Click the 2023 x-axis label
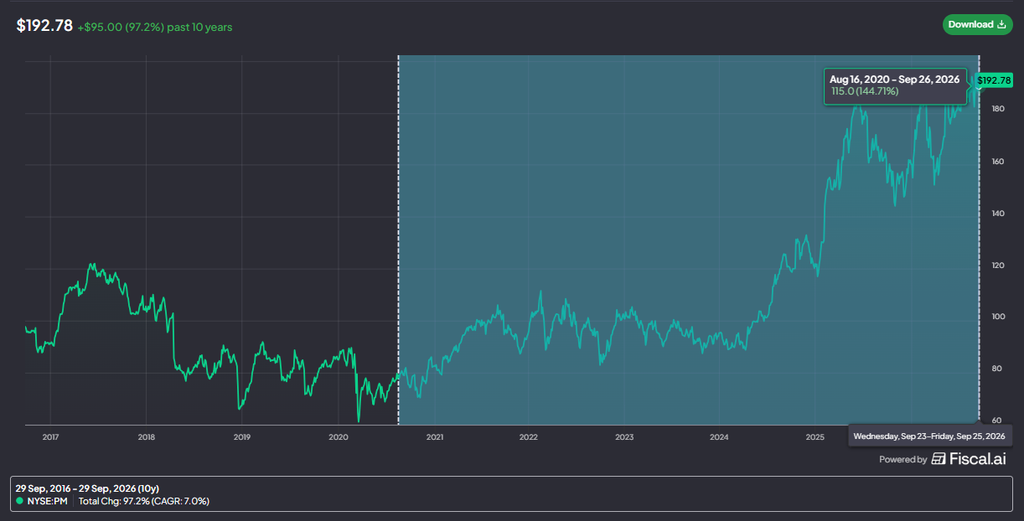Viewport: 1024px width, 521px height. click(624, 437)
